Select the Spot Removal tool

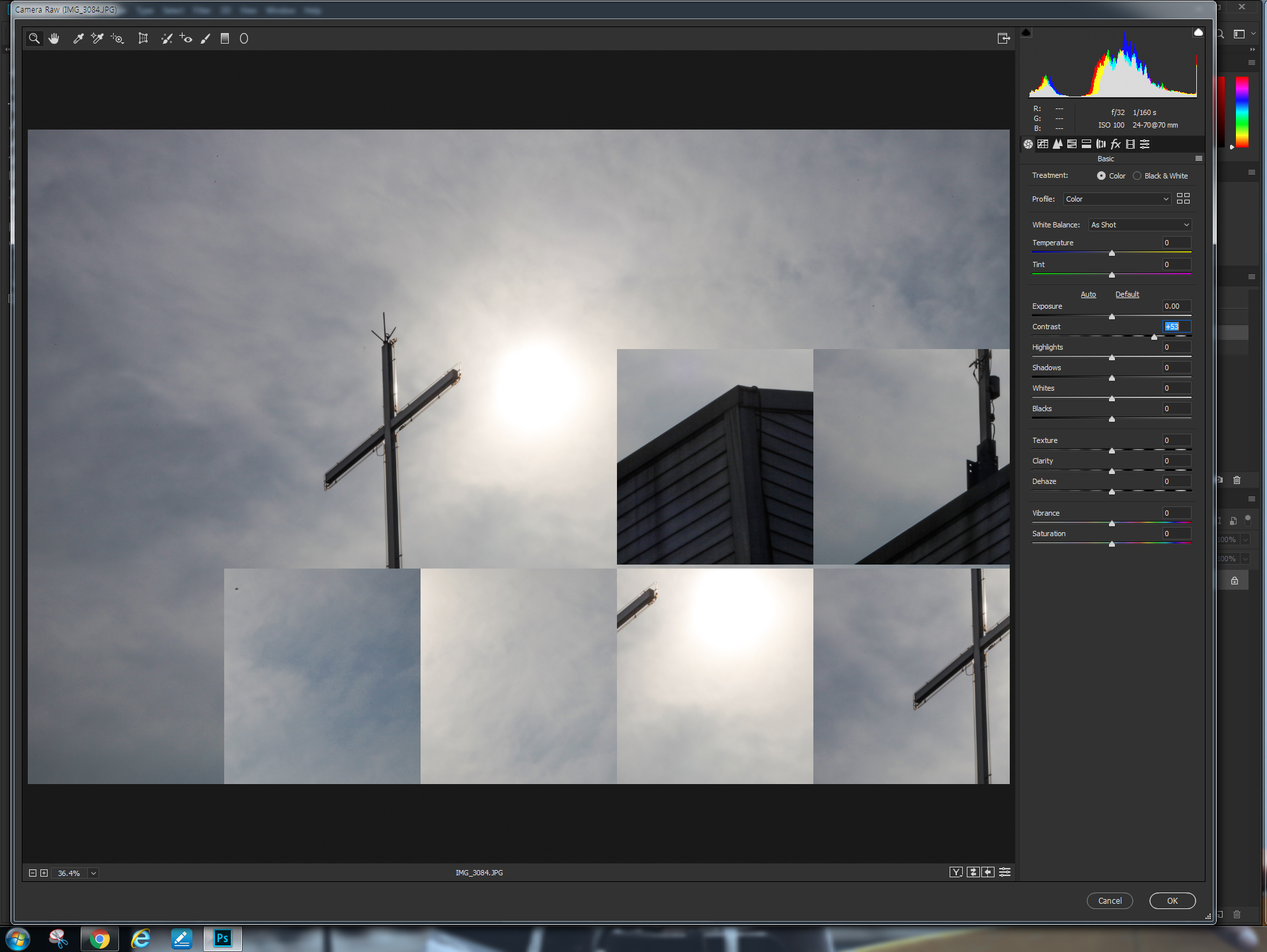(167, 38)
